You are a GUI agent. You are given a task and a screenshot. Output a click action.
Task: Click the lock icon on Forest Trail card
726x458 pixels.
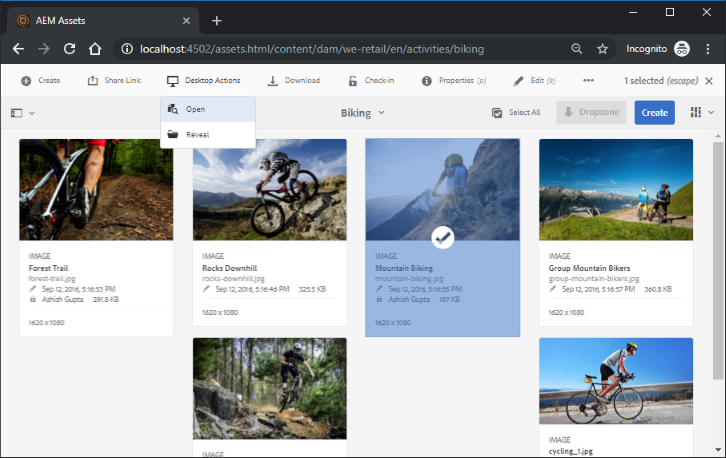click(x=32, y=299)
